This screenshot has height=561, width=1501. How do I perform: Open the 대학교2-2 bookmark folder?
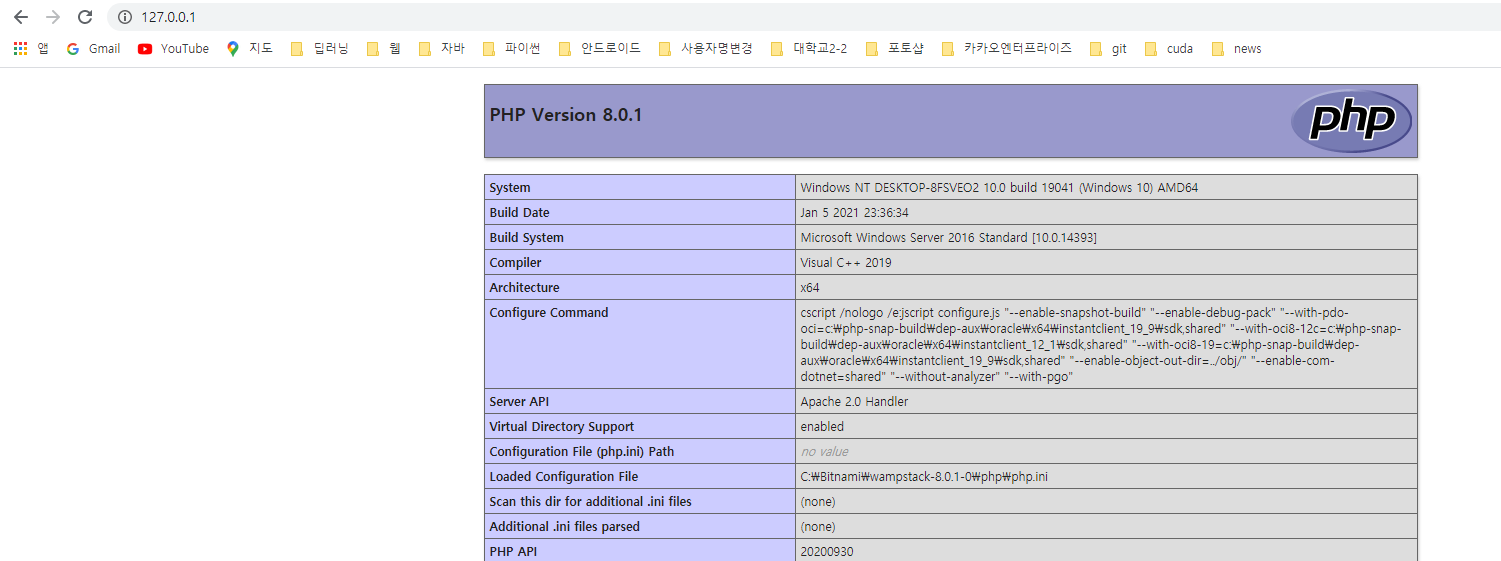click(809, 48)
